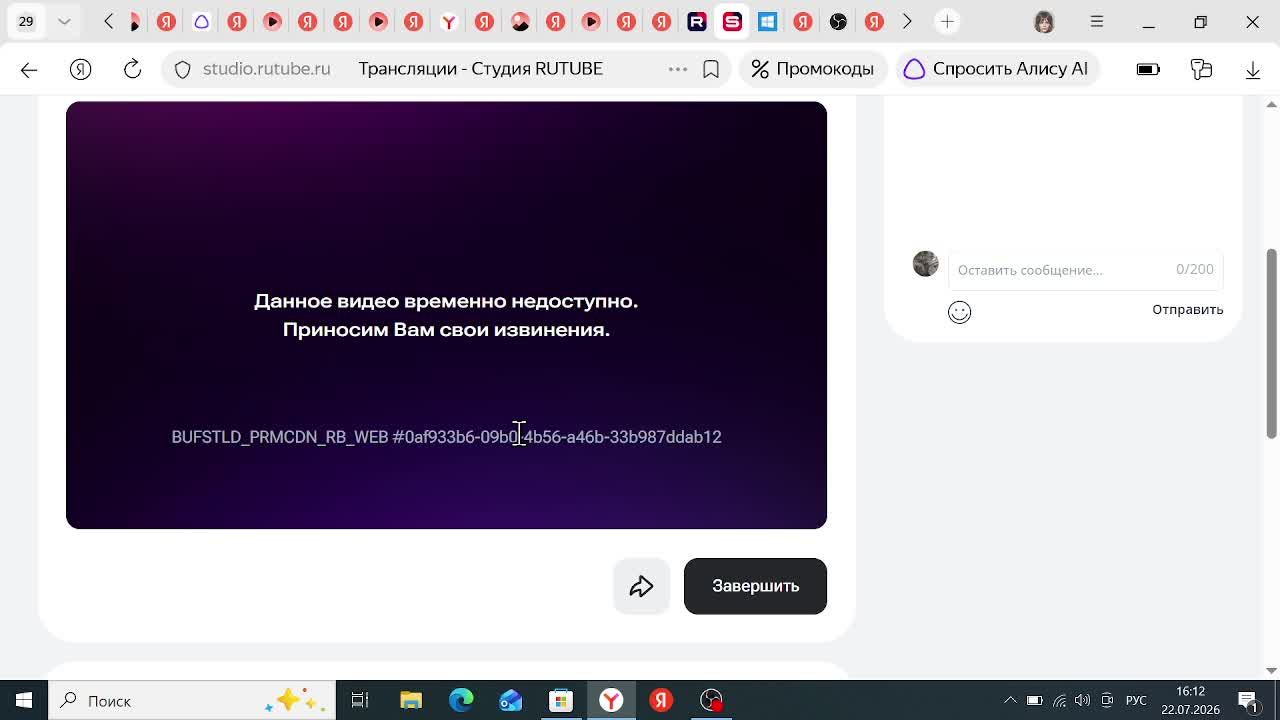
Task: Open the red Яндекс taskbar app
Action: point(661,700)
